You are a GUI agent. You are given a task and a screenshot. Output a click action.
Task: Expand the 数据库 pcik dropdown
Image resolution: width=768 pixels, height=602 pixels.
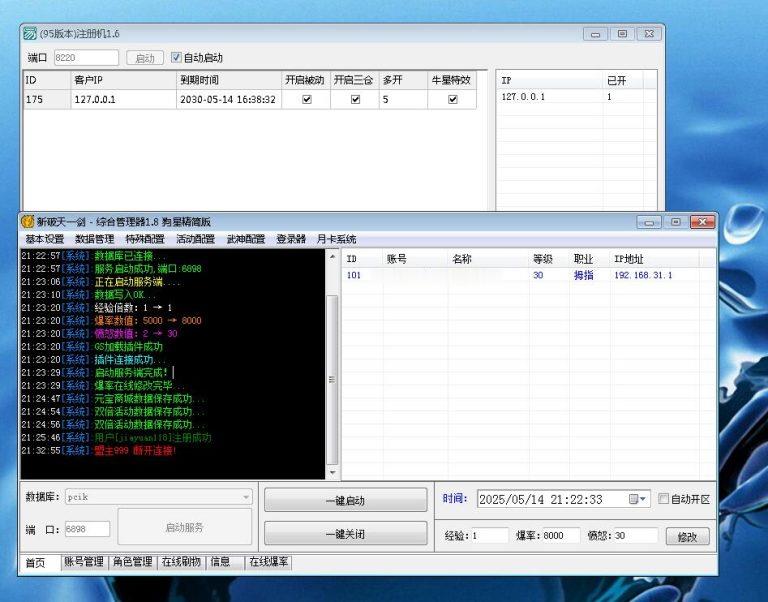(x=245, y=497)
